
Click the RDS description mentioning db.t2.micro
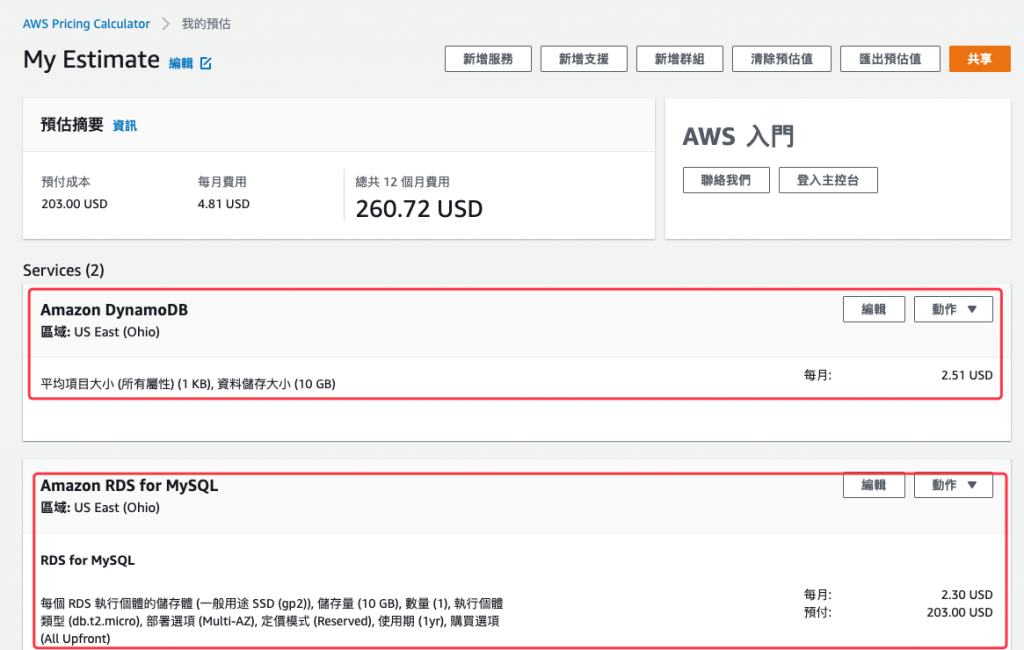click(272, 621)
